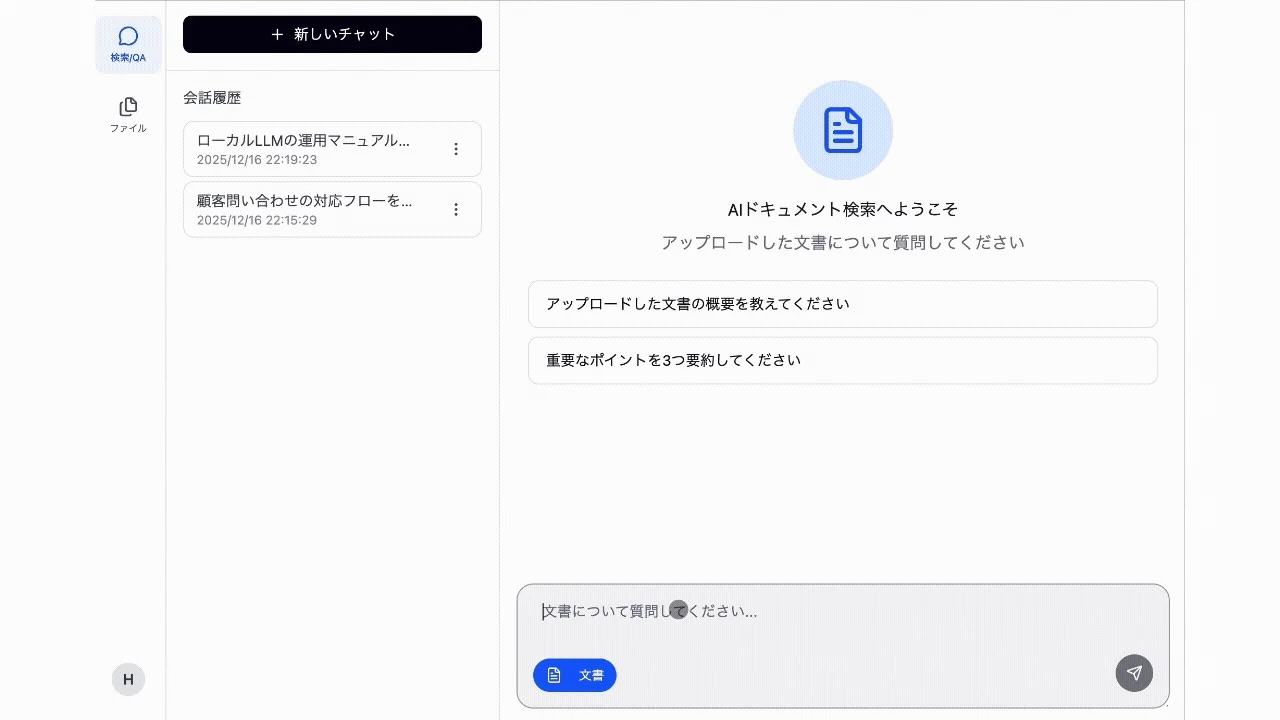
Task: Click the send message paper-plane icon
Action: 1134,673
